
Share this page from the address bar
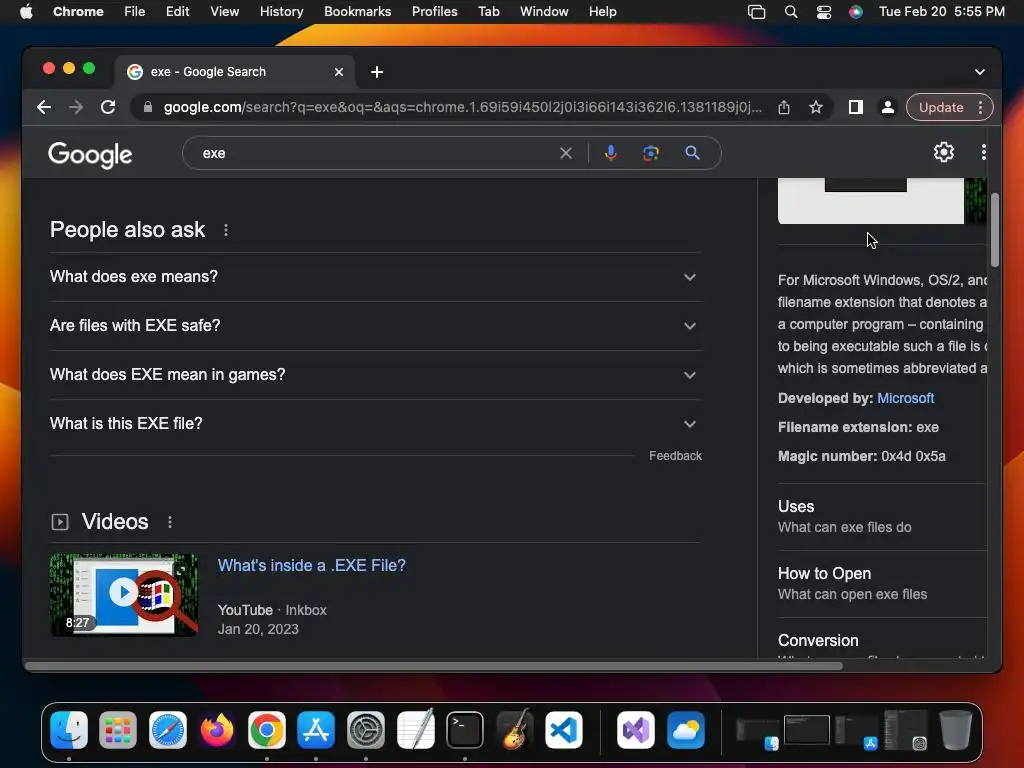point(784,107)
